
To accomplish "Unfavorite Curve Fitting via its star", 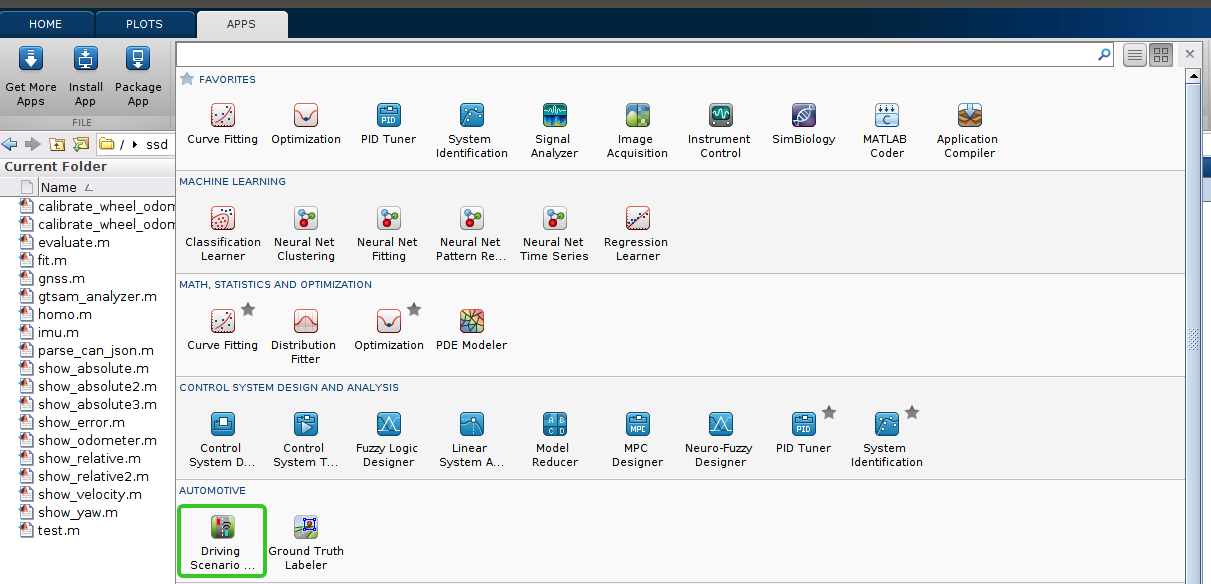I will click(248, 310).
